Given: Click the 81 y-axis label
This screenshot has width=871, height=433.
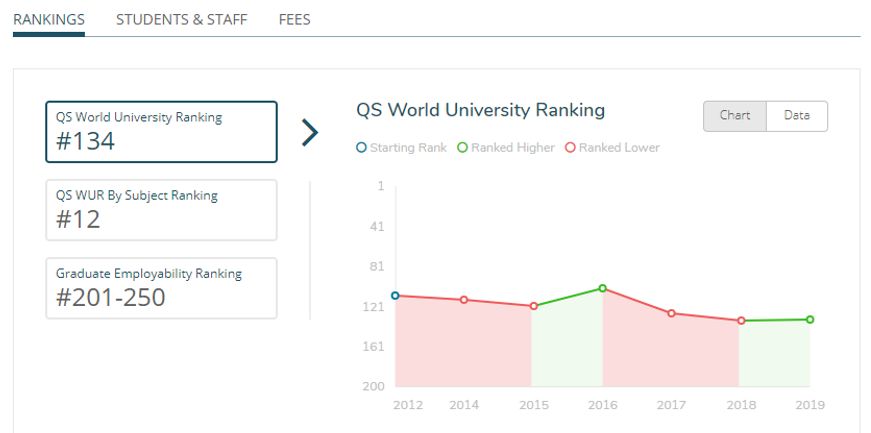Looking at the screenshot, I should pos(377,267).
